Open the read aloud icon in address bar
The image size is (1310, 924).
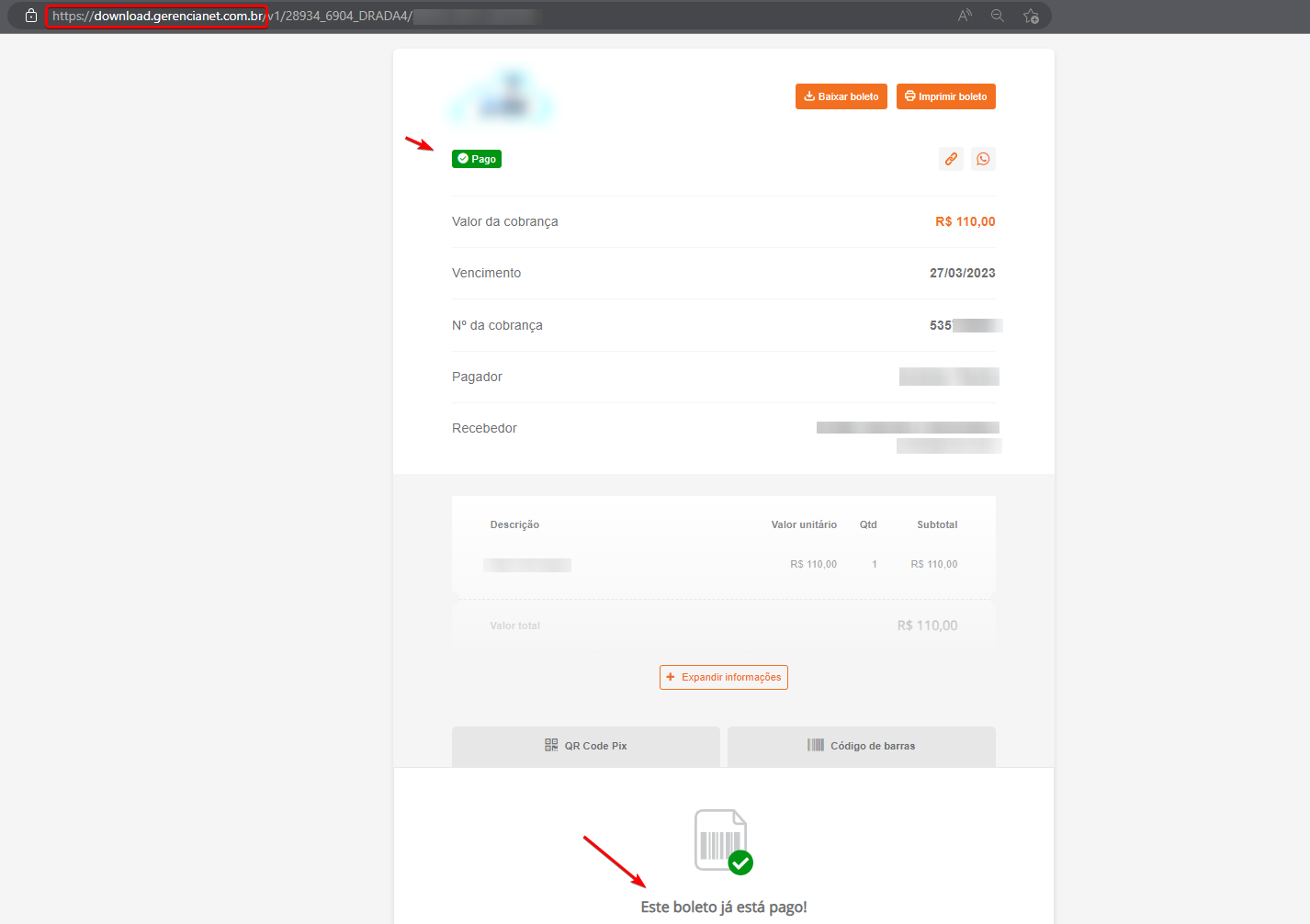tap(965, 16)
